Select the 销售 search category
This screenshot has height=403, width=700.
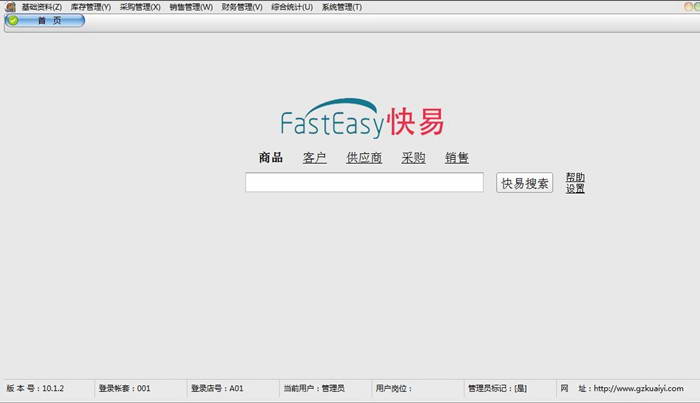point(456,158)
